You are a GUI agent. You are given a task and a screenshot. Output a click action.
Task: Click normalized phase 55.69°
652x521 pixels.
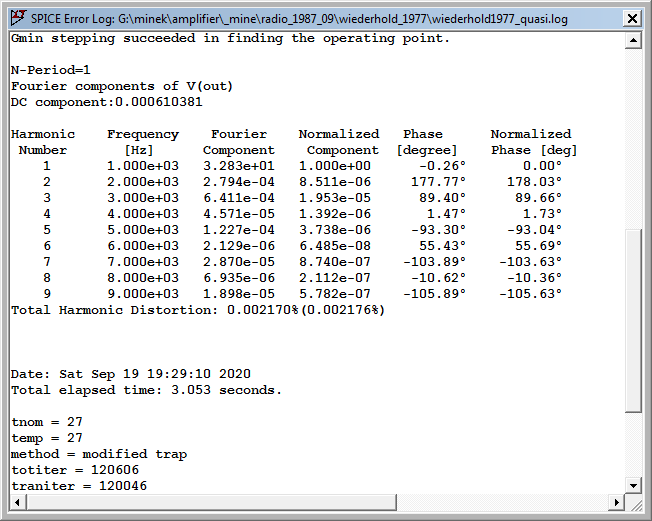click(x=538, y=246)
